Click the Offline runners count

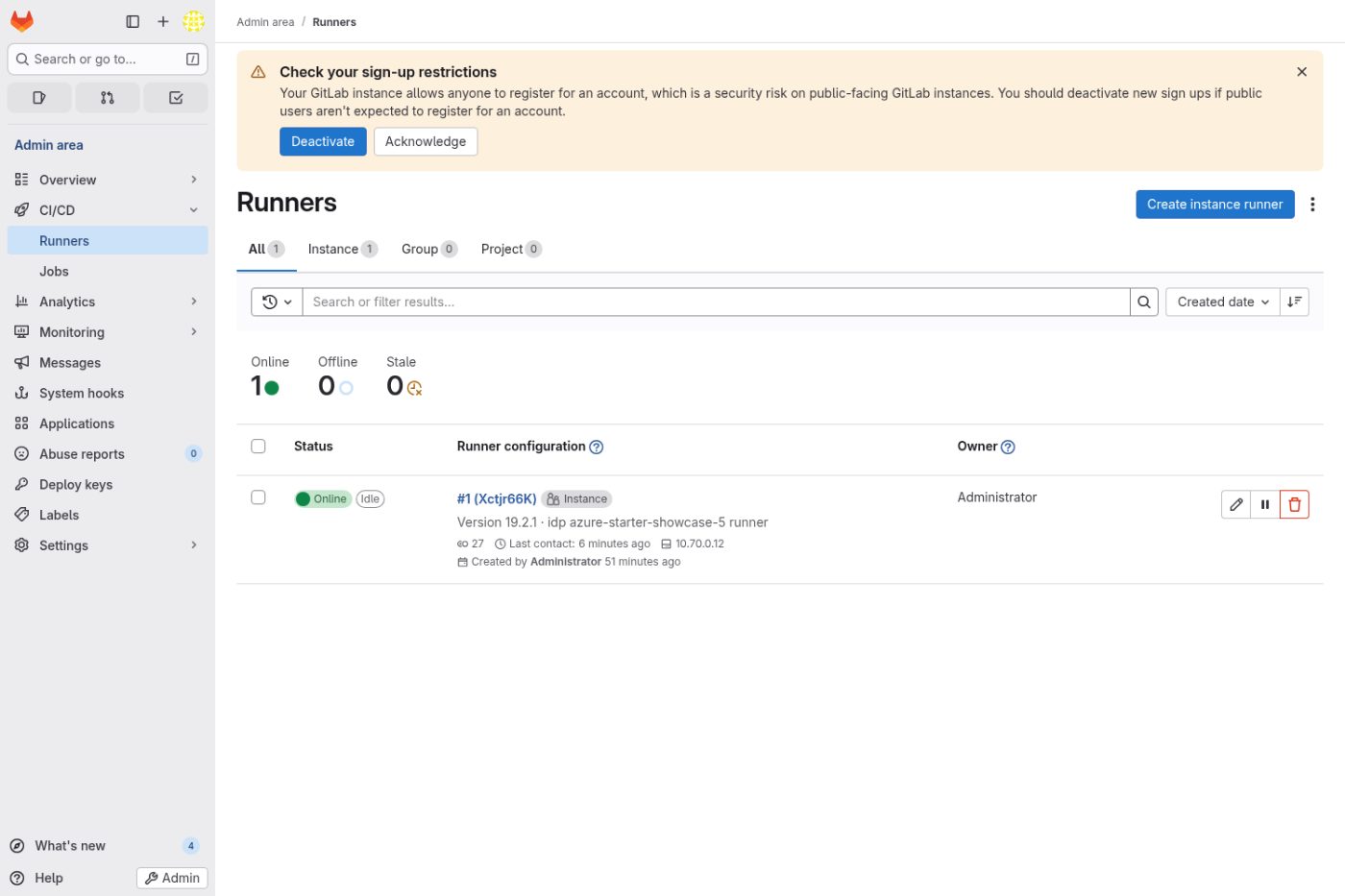pos(337,376)
